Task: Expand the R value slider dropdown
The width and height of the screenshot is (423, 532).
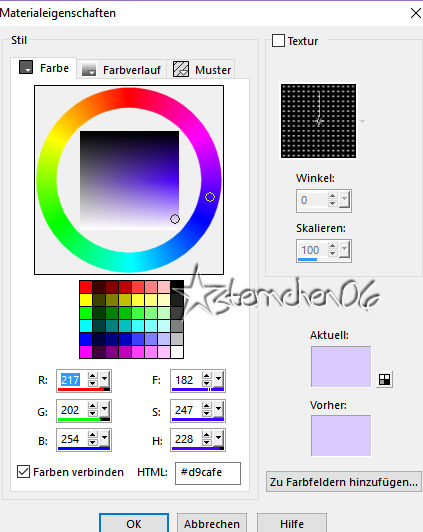Action: click(x=104, y=379)
